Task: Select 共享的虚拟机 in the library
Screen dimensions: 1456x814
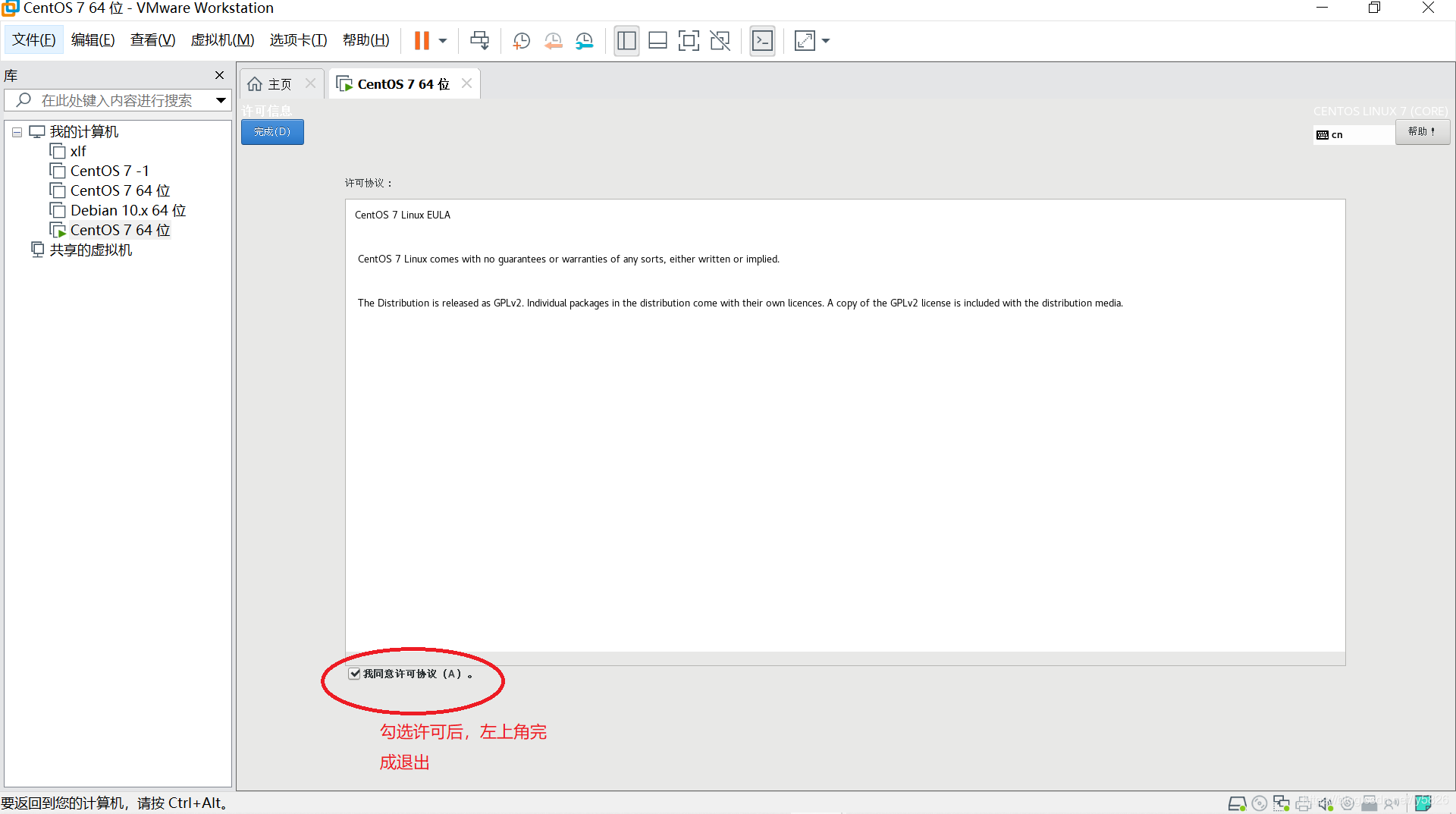Action: (91, 250)
